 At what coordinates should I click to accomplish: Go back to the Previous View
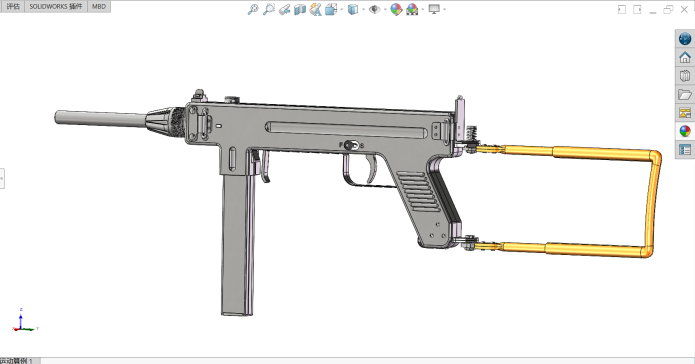[x=284, y=9]
